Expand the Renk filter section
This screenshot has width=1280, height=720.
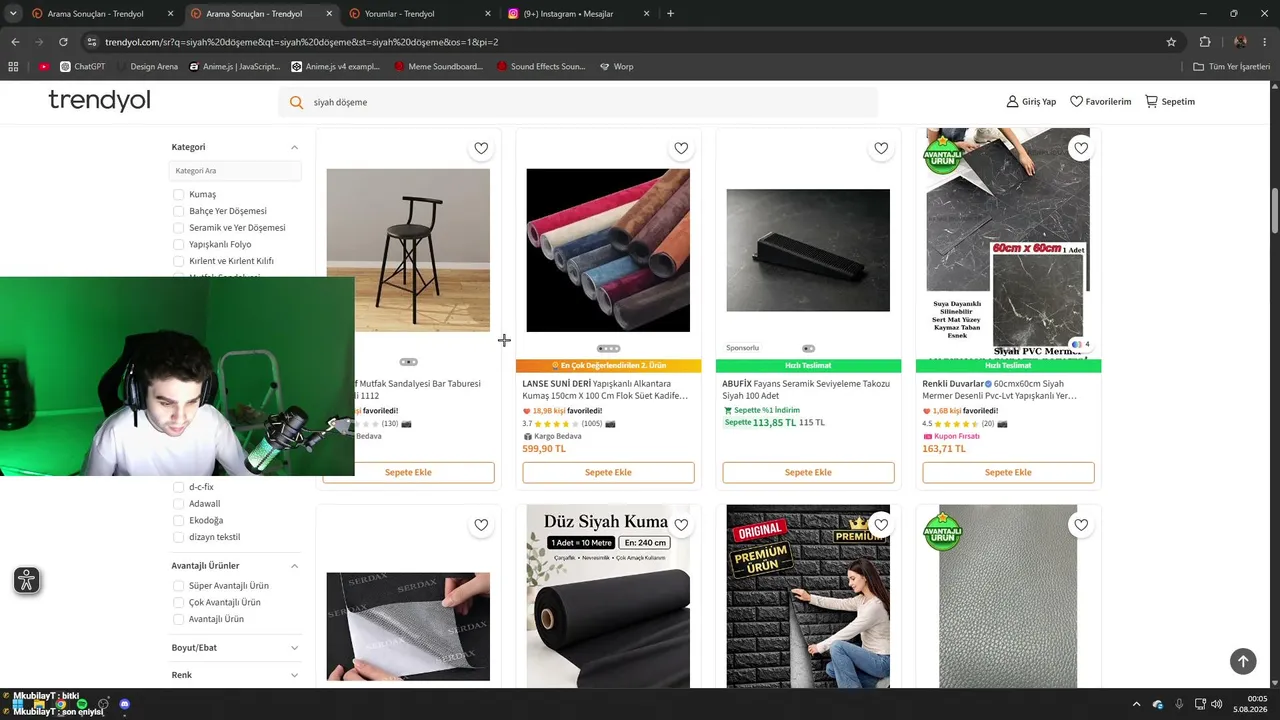294,675
